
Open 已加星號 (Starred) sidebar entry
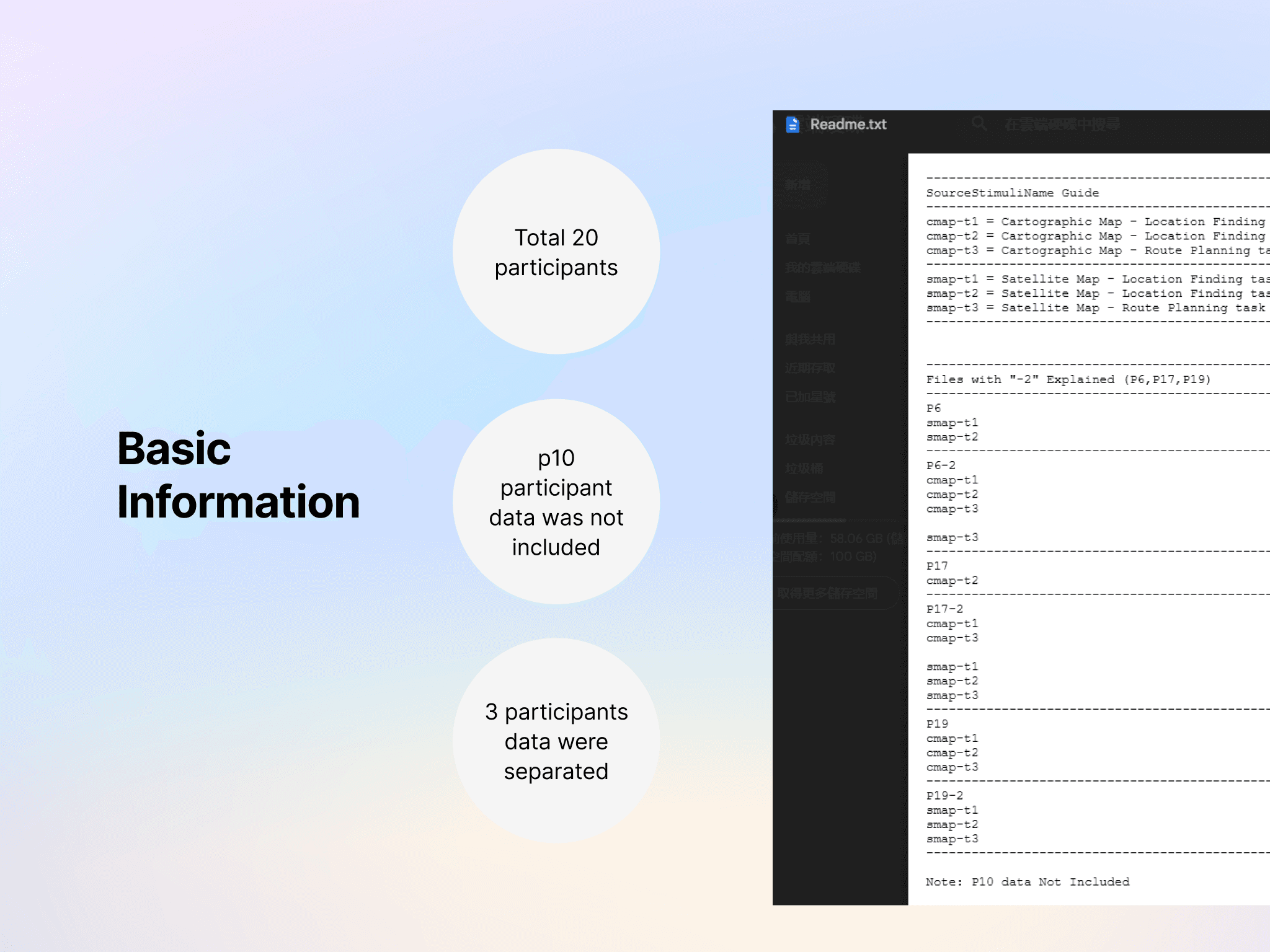click(x=810, y=397)
